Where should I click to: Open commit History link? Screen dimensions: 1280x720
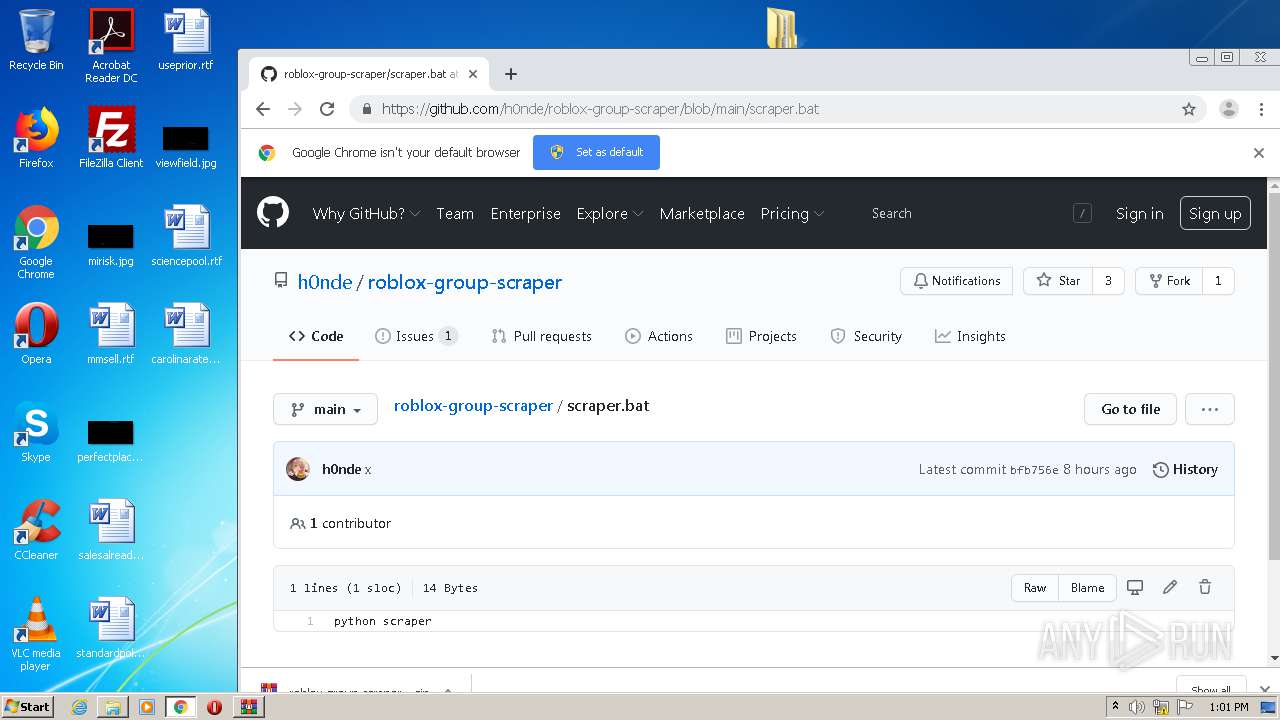pyautogui.click(x=1185, y=469)
